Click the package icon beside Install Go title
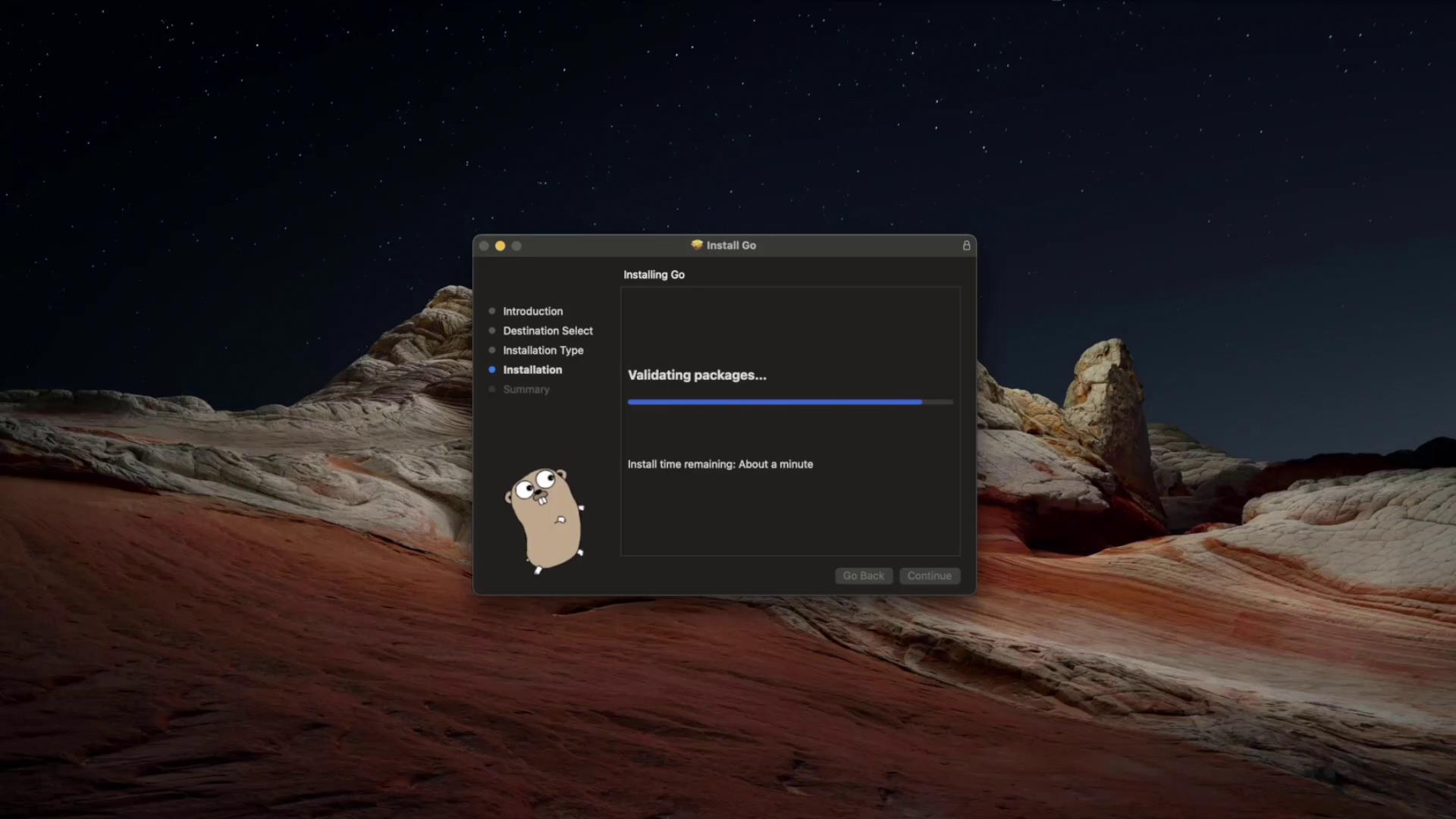Viewport: 1456px width, 819px height. [697, 245]
